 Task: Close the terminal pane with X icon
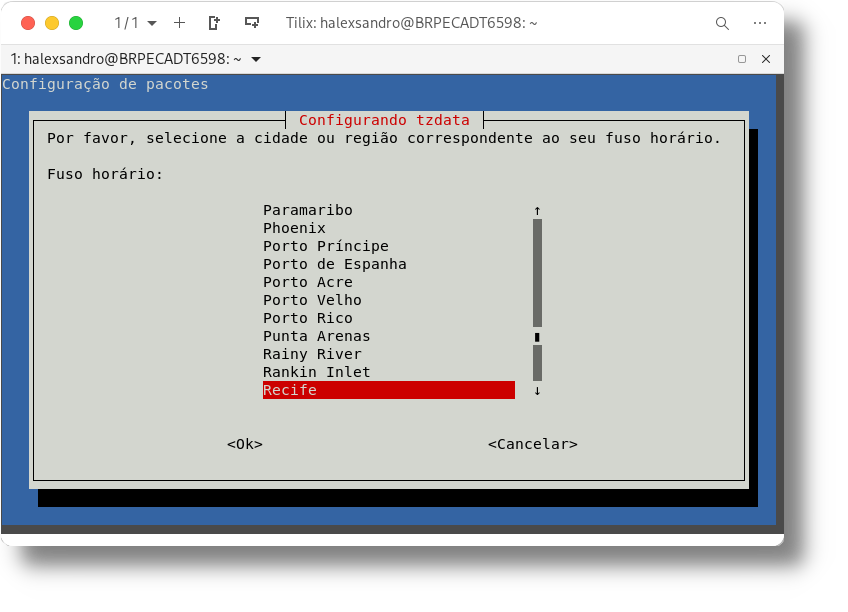click(766, 59)
